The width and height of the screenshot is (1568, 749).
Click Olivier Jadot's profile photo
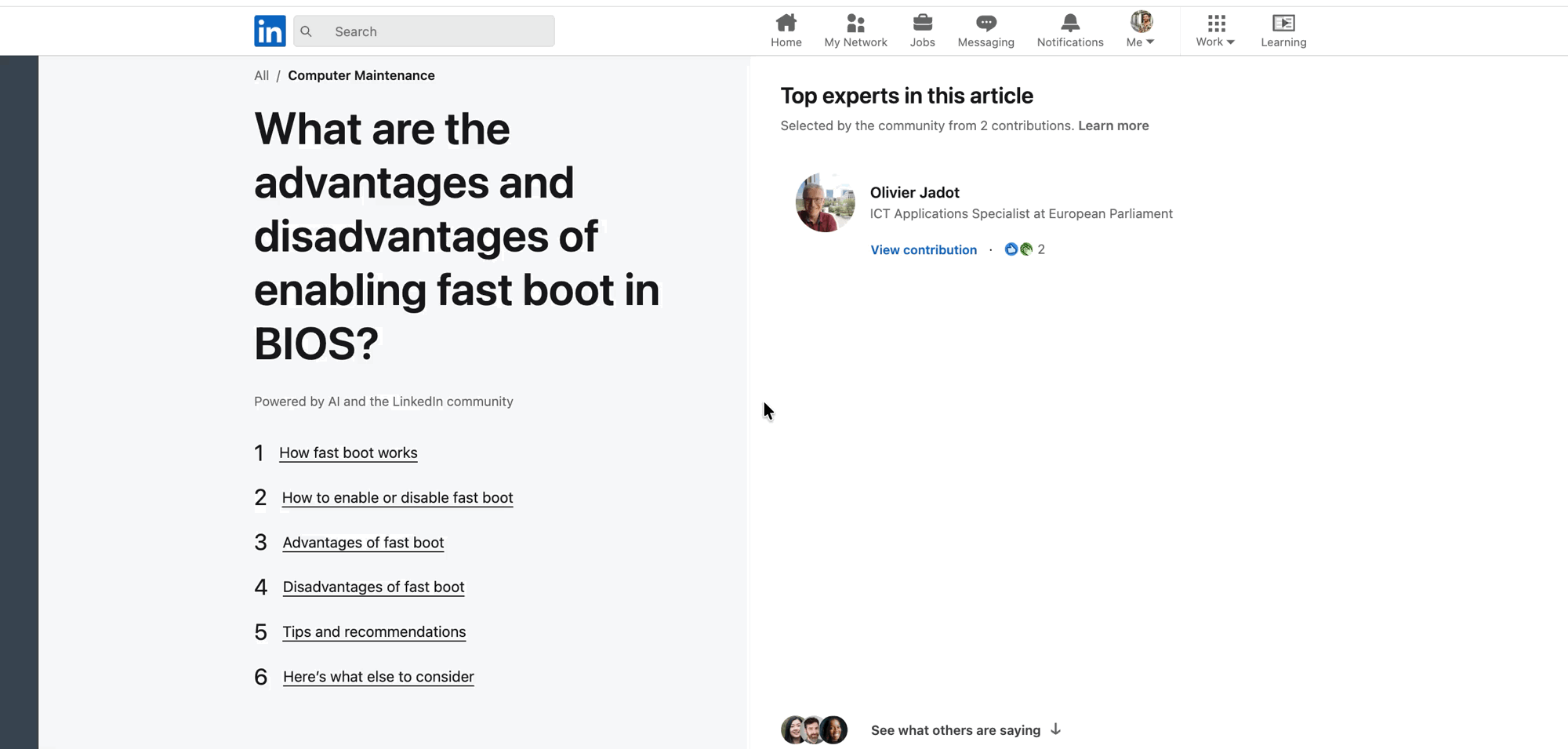tap(826, 202)
